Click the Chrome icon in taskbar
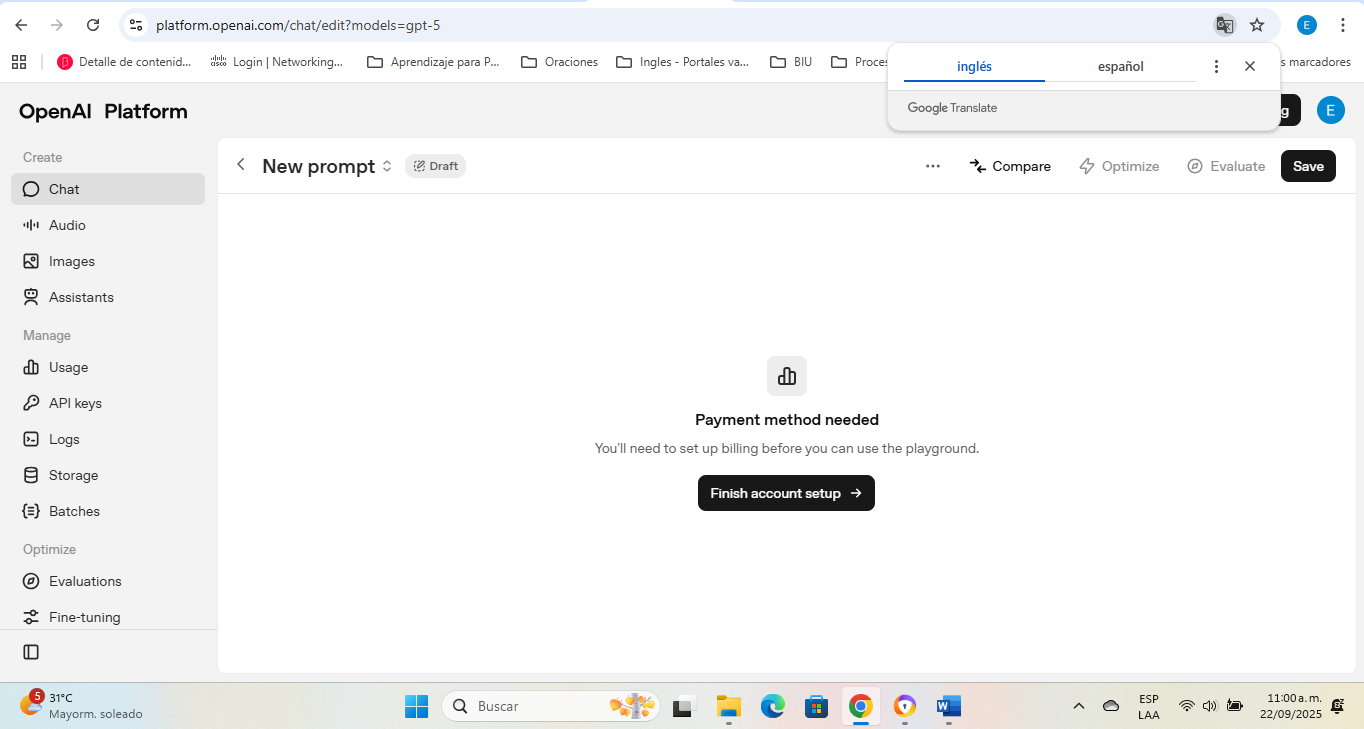This screenshot has width=1364, height=729. (x=860, y=706)
